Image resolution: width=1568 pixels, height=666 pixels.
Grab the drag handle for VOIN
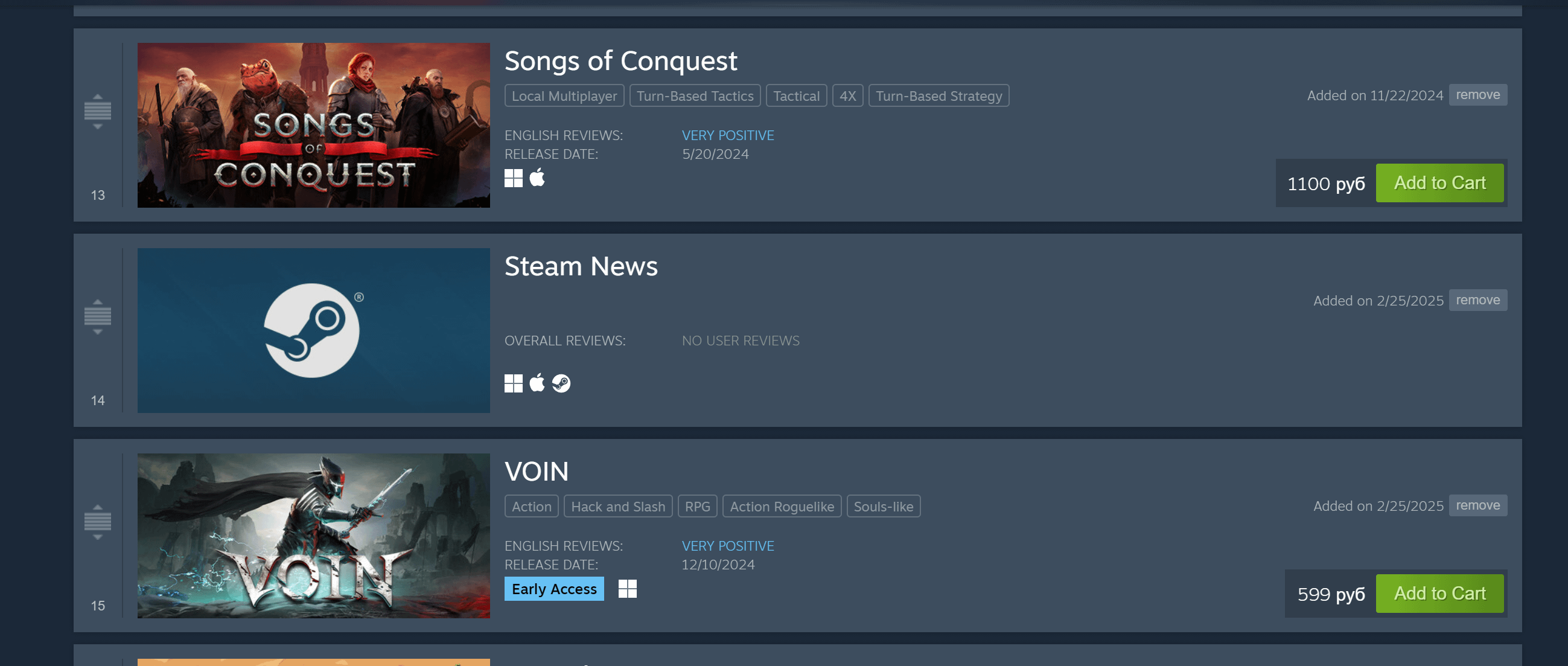point(97,522)
